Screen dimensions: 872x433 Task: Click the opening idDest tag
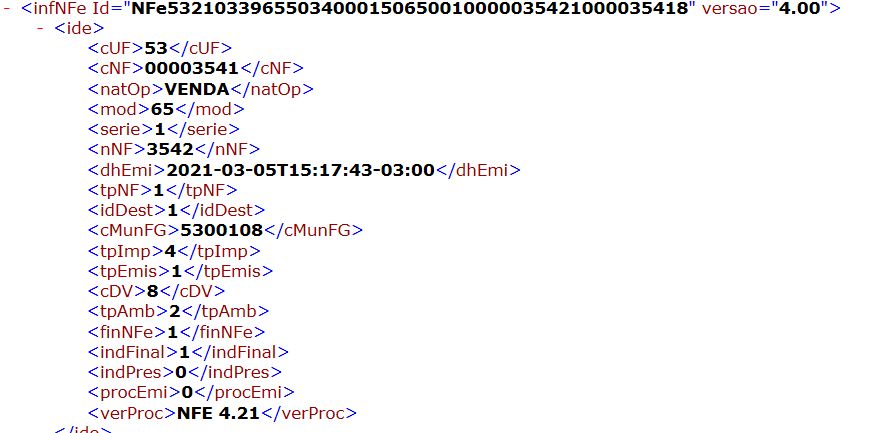point(127,210)
